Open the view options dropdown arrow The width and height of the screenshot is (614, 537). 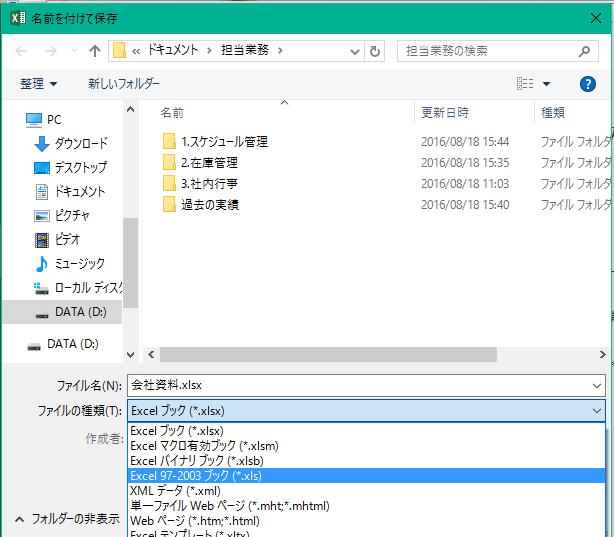[546, 84]
